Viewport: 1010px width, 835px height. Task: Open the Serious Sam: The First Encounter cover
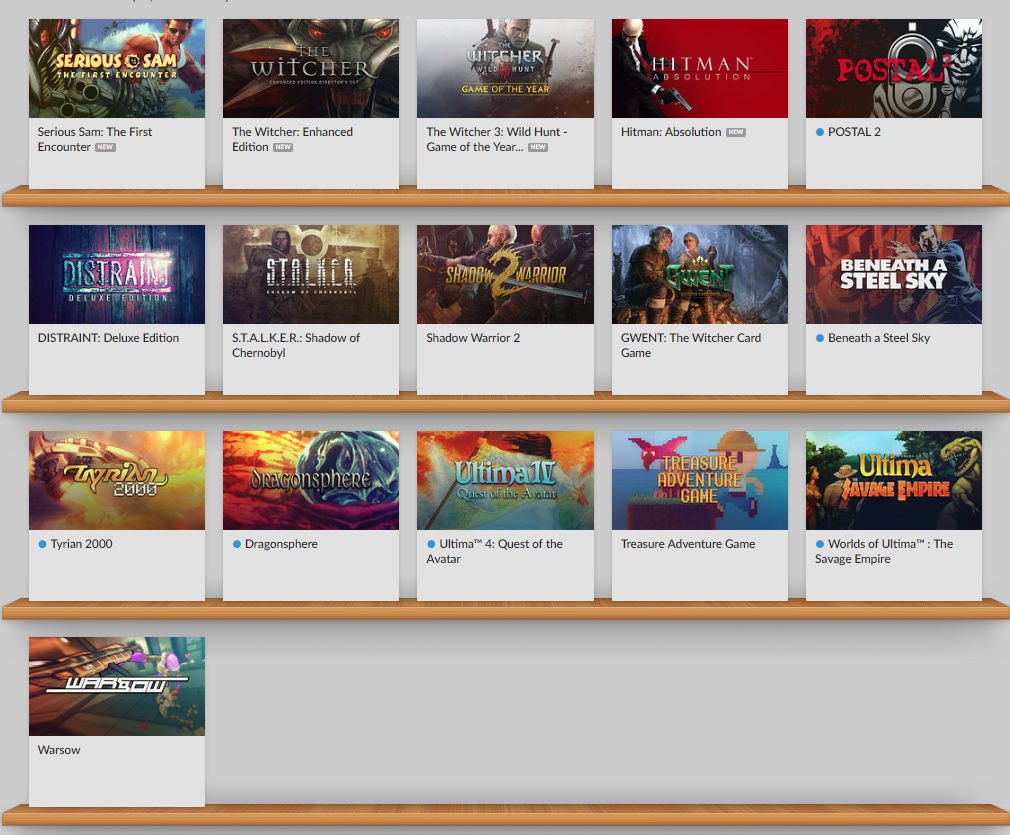pyautogui.click(x=117, y=68)
